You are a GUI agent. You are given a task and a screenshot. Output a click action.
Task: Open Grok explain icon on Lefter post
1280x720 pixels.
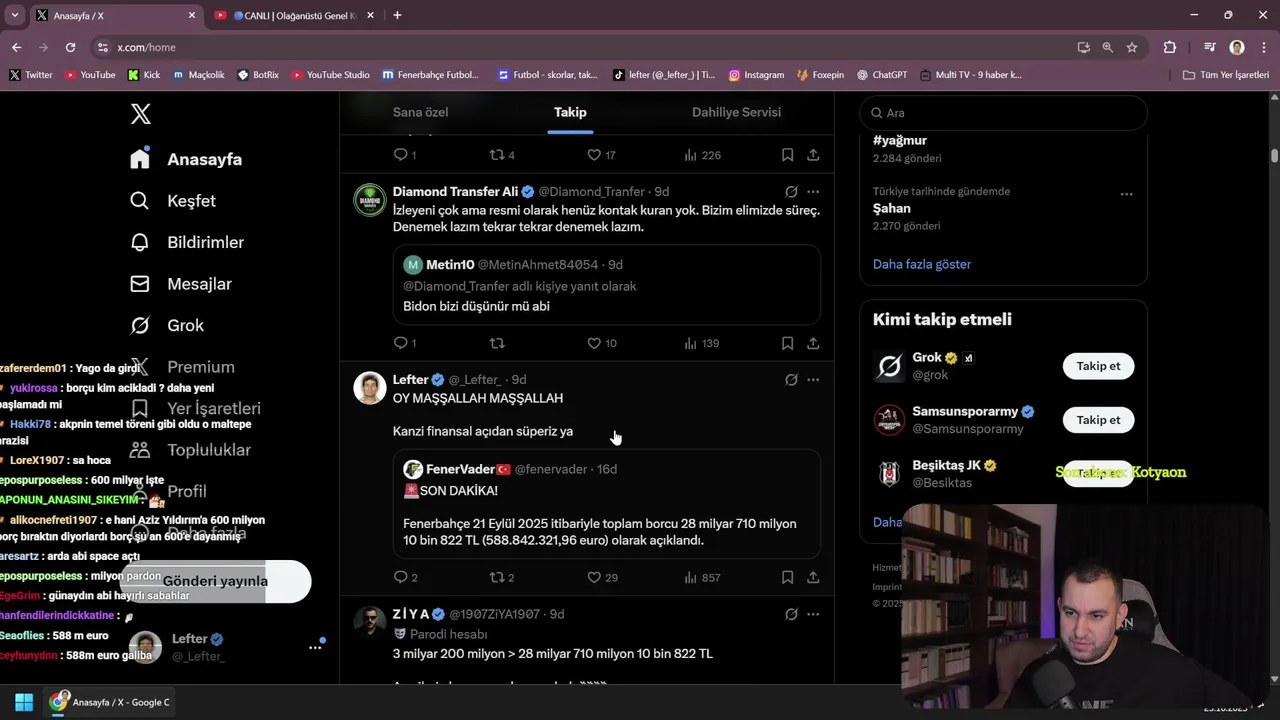tap(791, 379)
